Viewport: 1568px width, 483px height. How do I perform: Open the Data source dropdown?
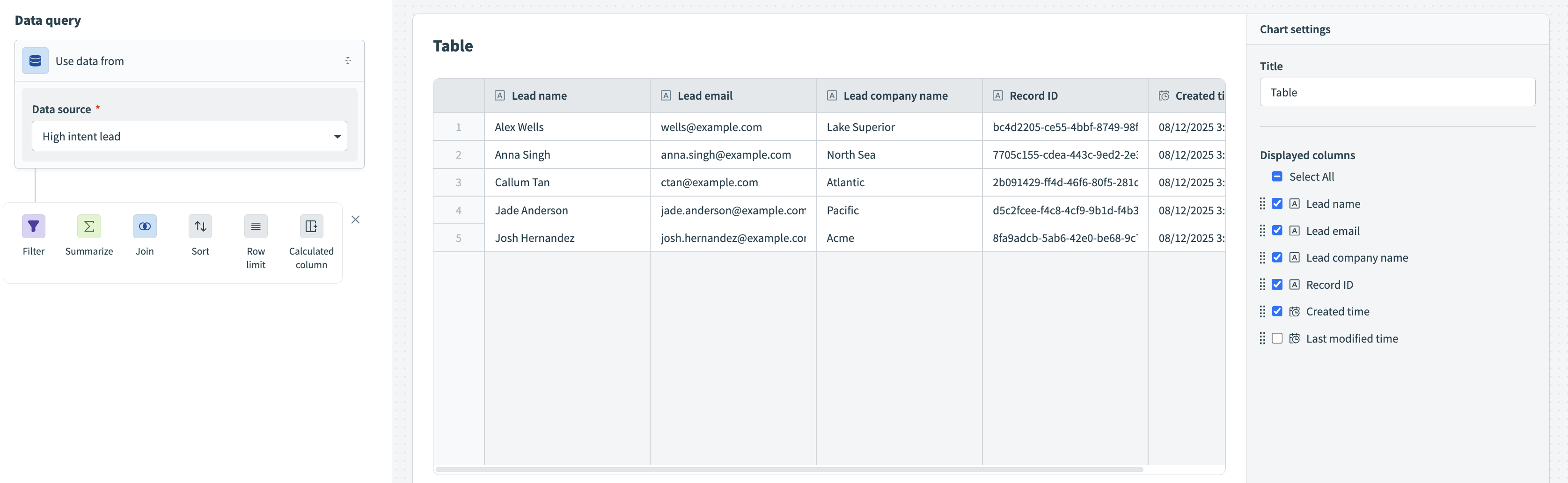pos(189,136)
